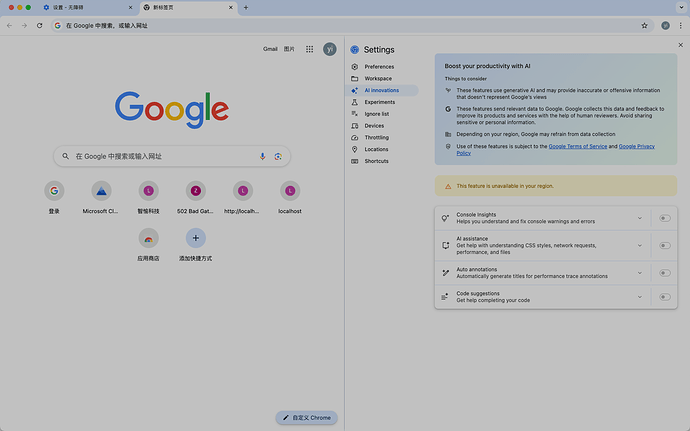Expand the AI assistance details chevron
Viewport: 690px width, 431px height.
[x=640, y=246]
